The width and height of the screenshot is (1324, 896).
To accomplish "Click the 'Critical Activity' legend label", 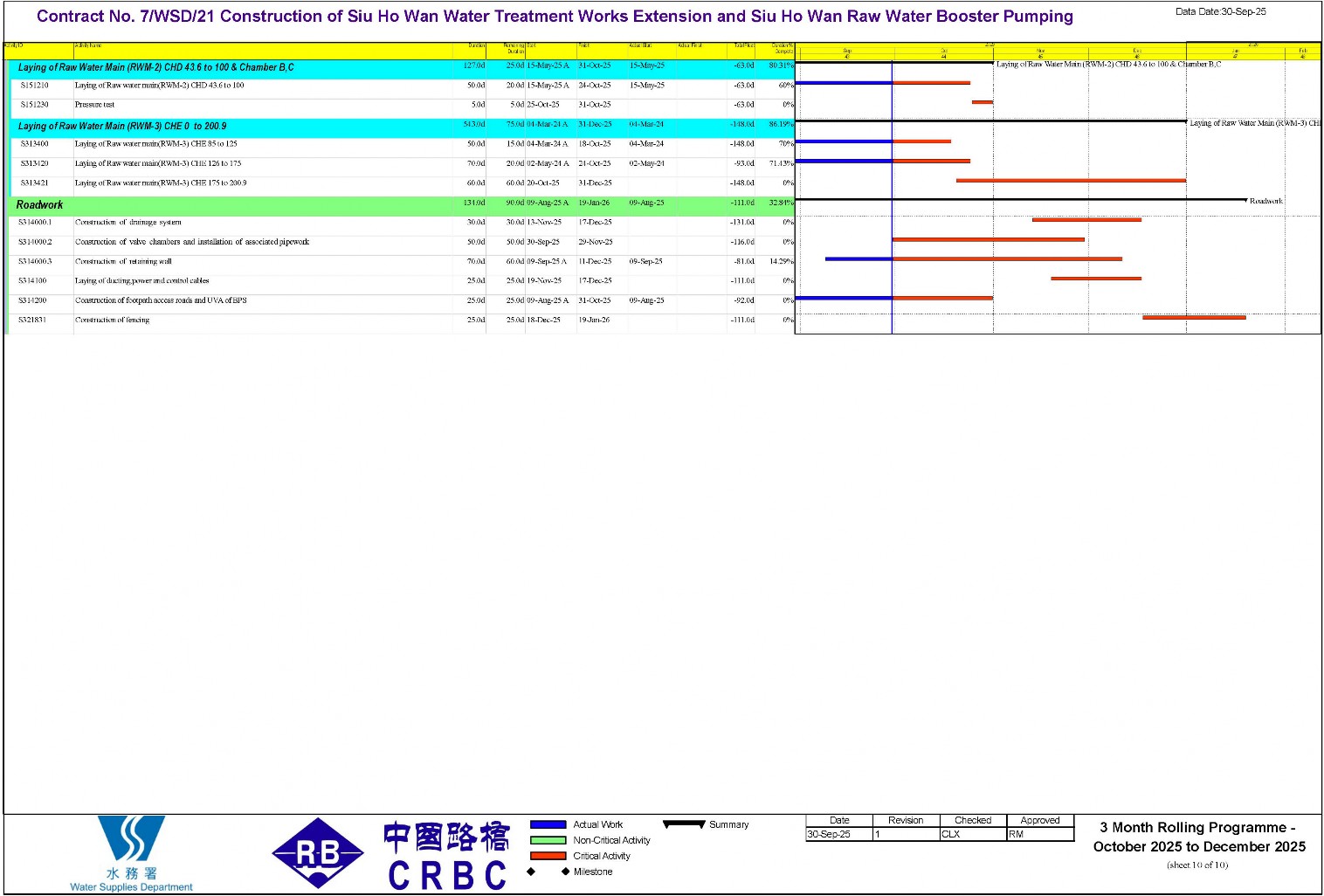I will 602,856.
